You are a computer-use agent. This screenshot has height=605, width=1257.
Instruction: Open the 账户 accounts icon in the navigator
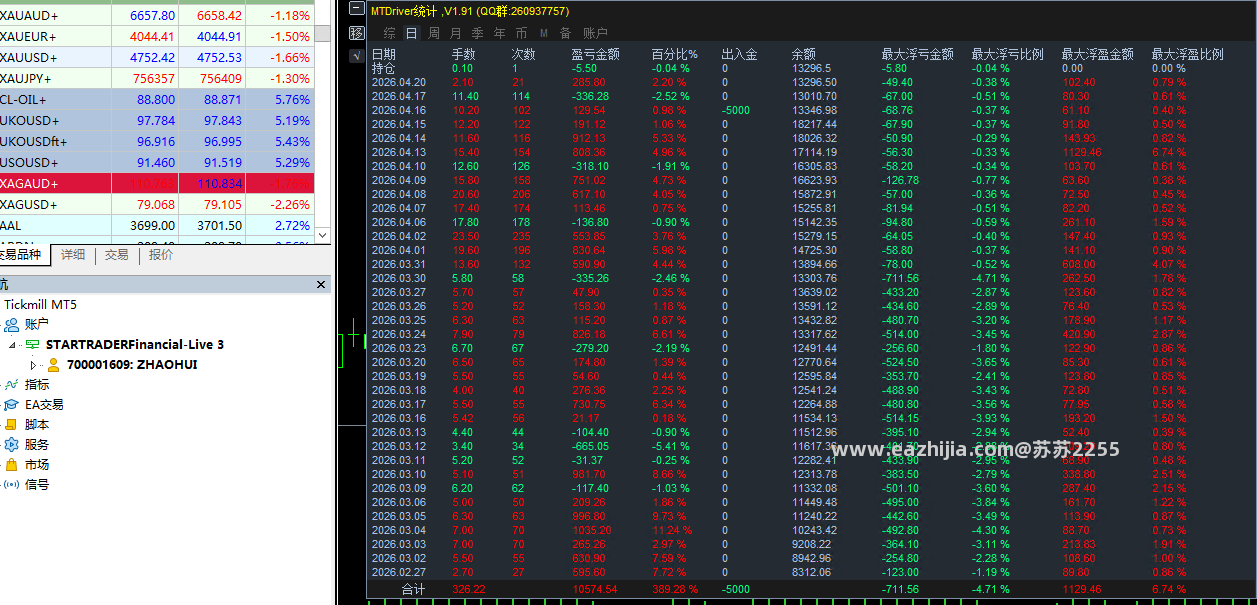(12, 324)
